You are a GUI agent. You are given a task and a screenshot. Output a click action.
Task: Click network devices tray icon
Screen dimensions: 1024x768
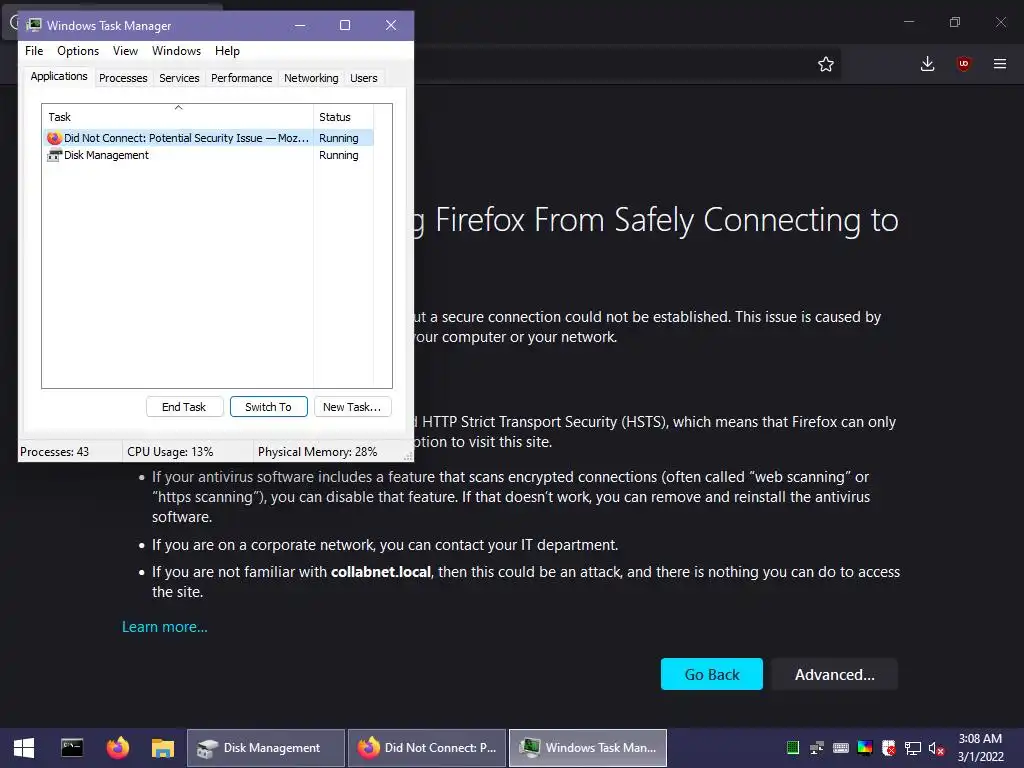[817, 748]
